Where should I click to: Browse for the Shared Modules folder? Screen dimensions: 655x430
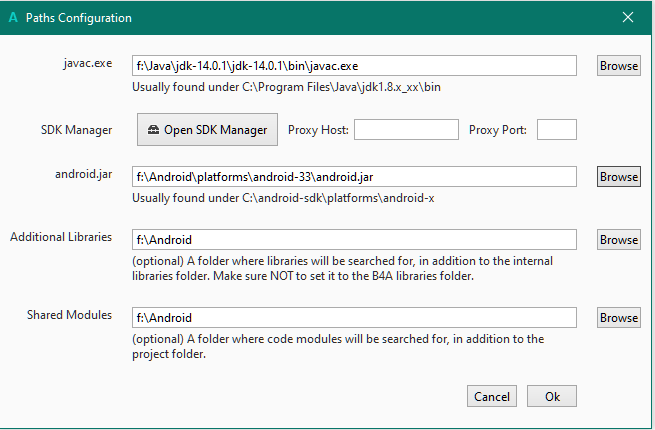pos(618,318)
